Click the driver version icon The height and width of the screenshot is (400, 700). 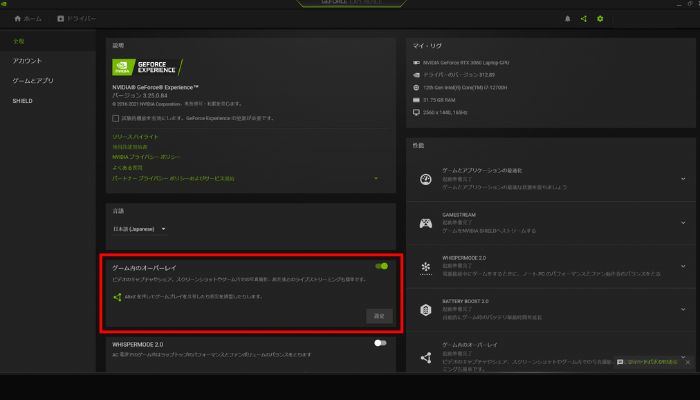click(x=416, y=75)
